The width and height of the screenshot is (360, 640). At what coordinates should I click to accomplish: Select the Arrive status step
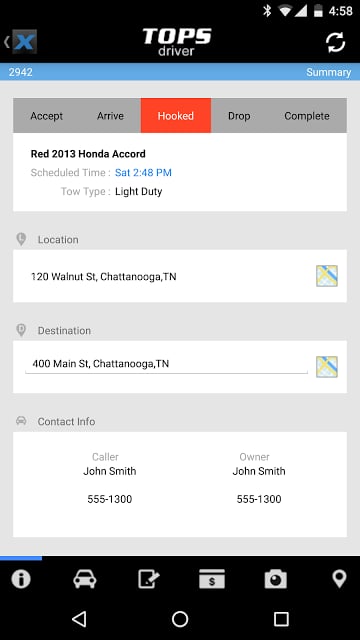point(110,116)
